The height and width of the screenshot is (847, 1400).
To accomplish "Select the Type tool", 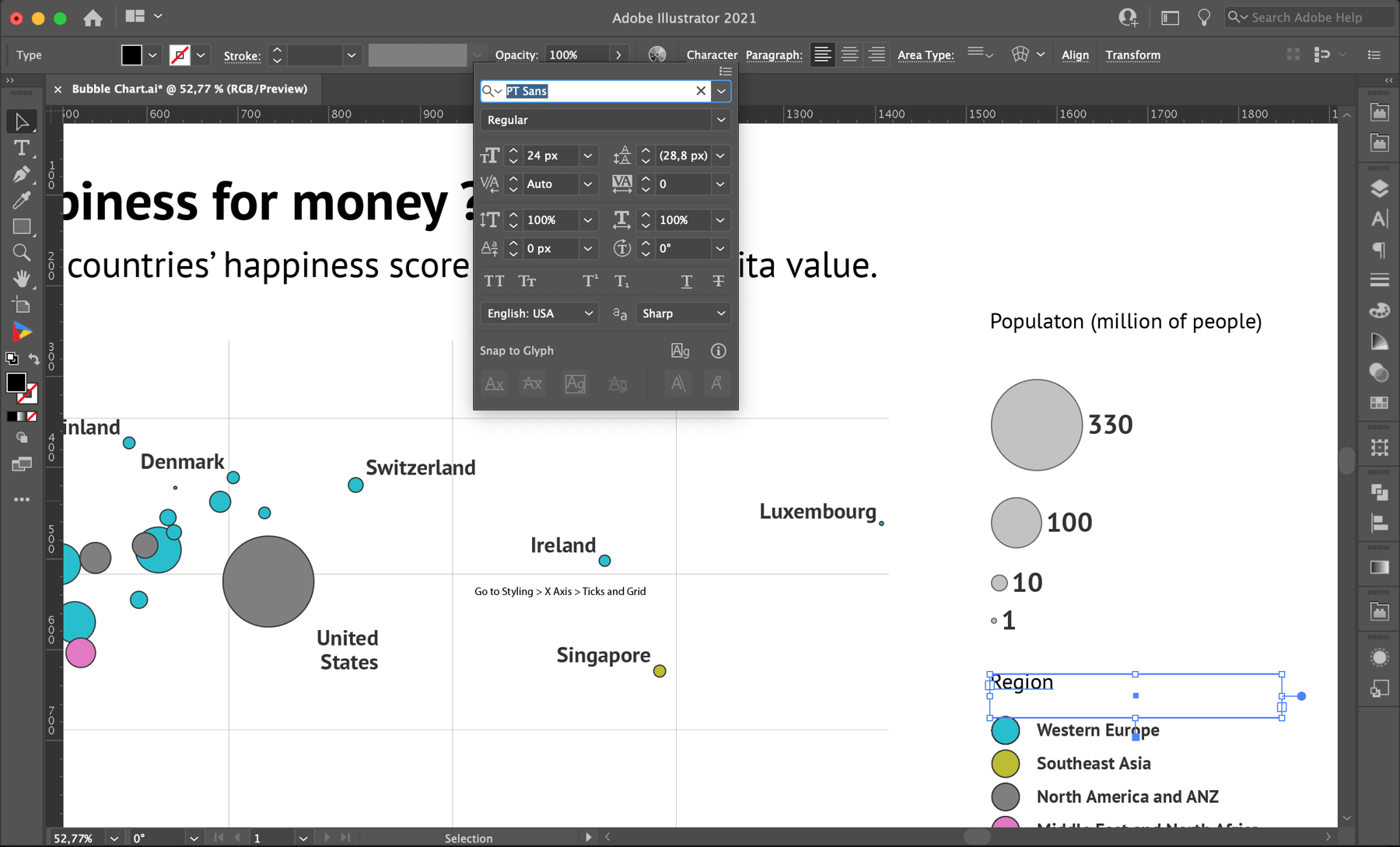I will 23,148.
